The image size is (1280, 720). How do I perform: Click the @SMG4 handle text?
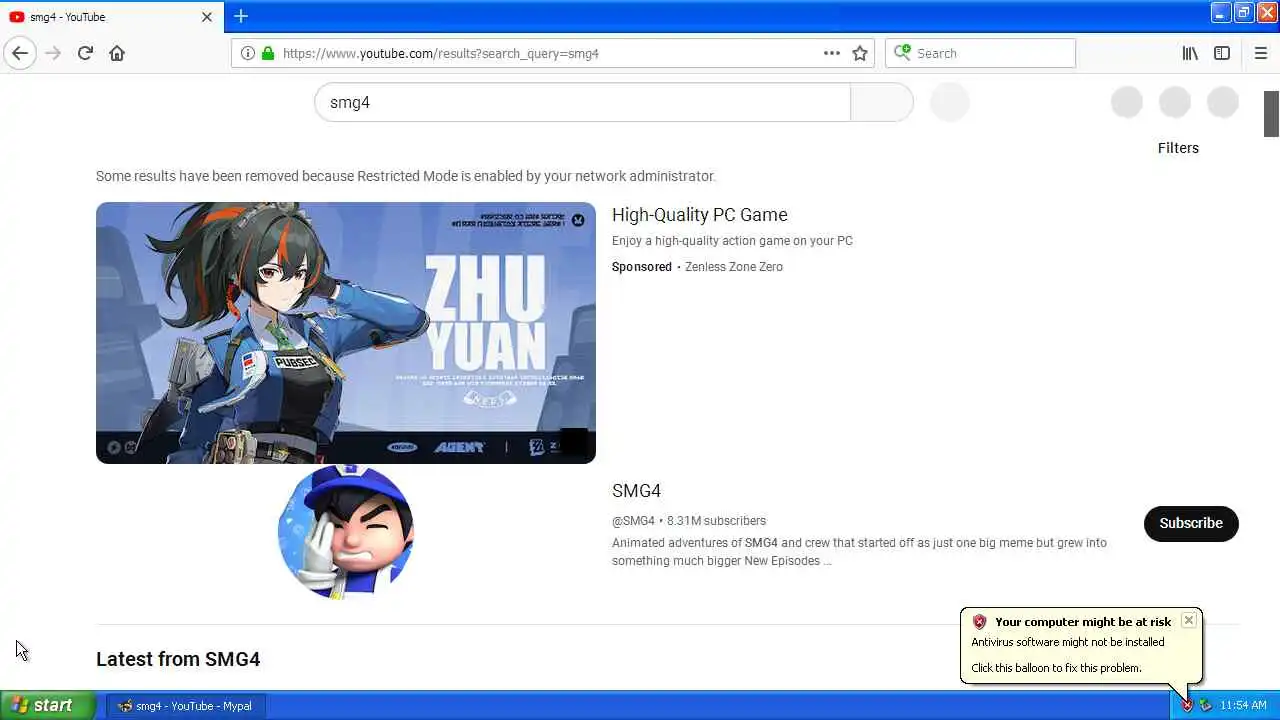pyautogui.click(x=633, y=521)
